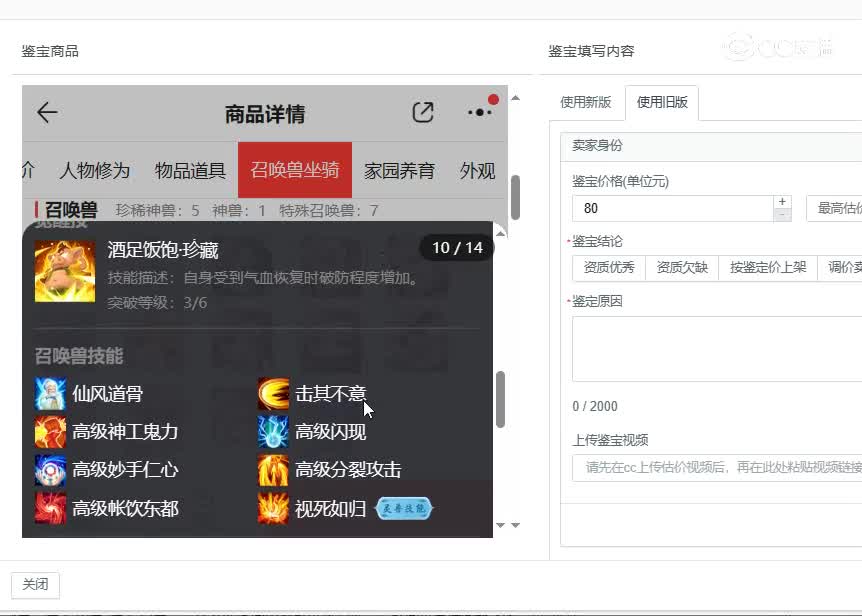
Task: Click the 高级妙手仁心 skill icon
Action: (50, 470)
